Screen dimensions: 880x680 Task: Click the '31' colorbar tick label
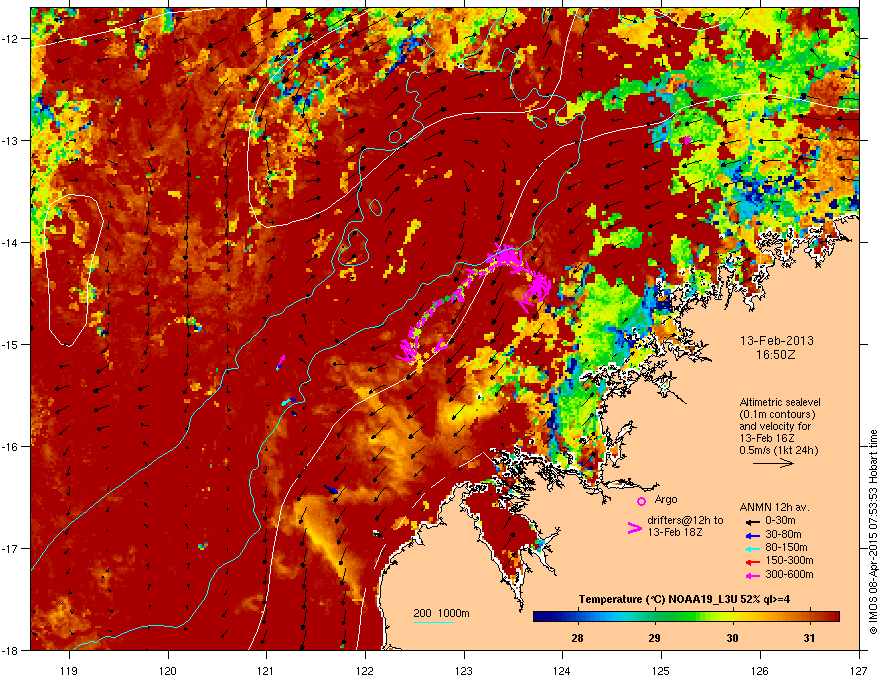(809, 638)
